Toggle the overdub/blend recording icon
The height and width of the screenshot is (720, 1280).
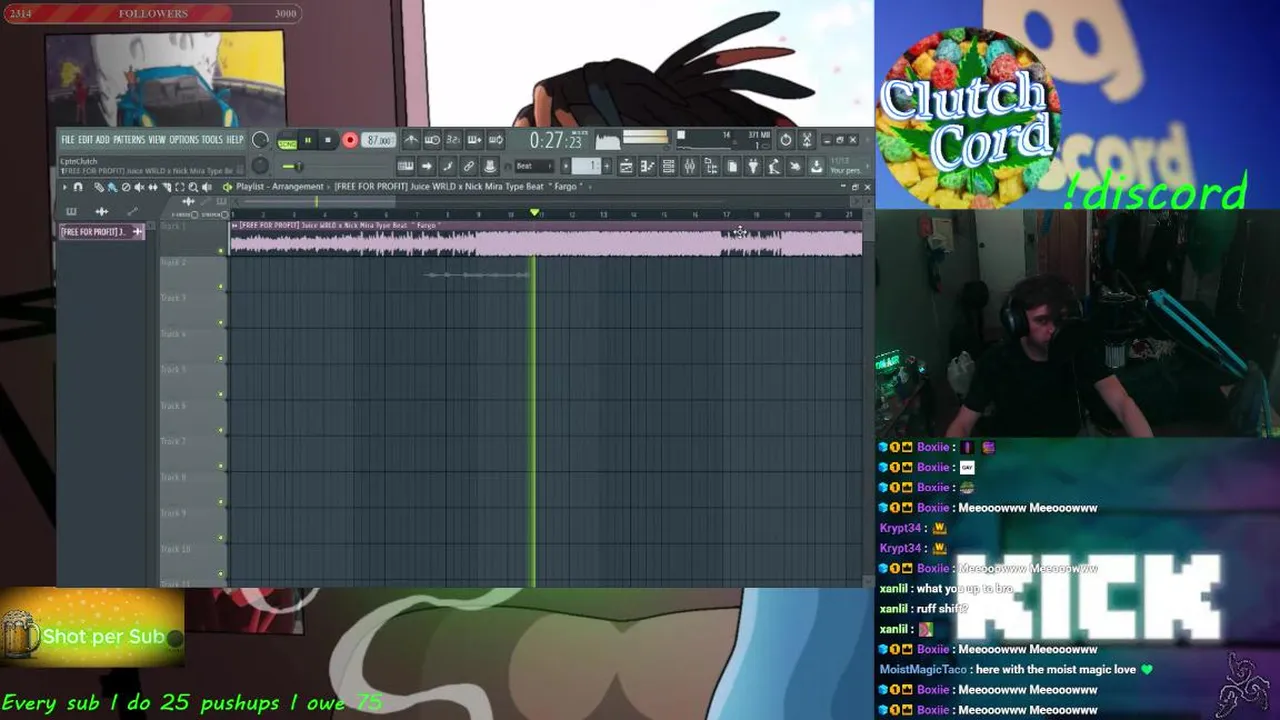click(x=475, y=140)
